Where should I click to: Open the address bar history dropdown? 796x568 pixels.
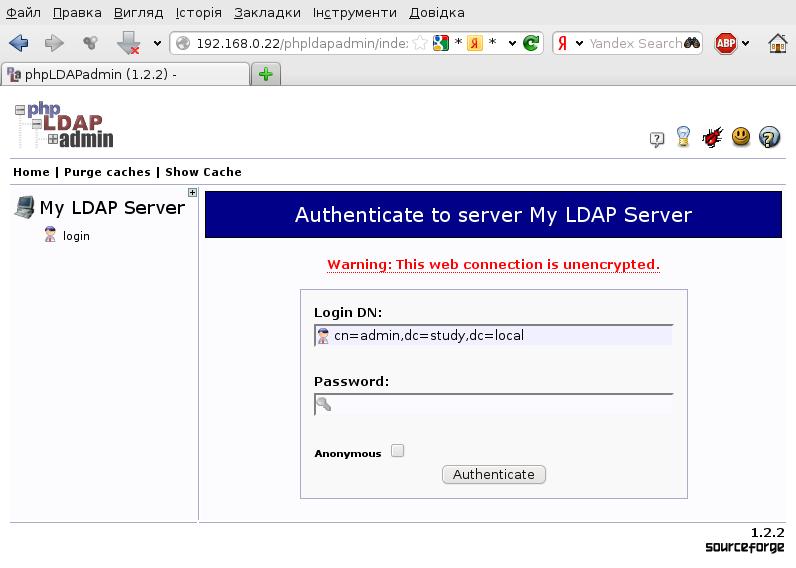512,44
